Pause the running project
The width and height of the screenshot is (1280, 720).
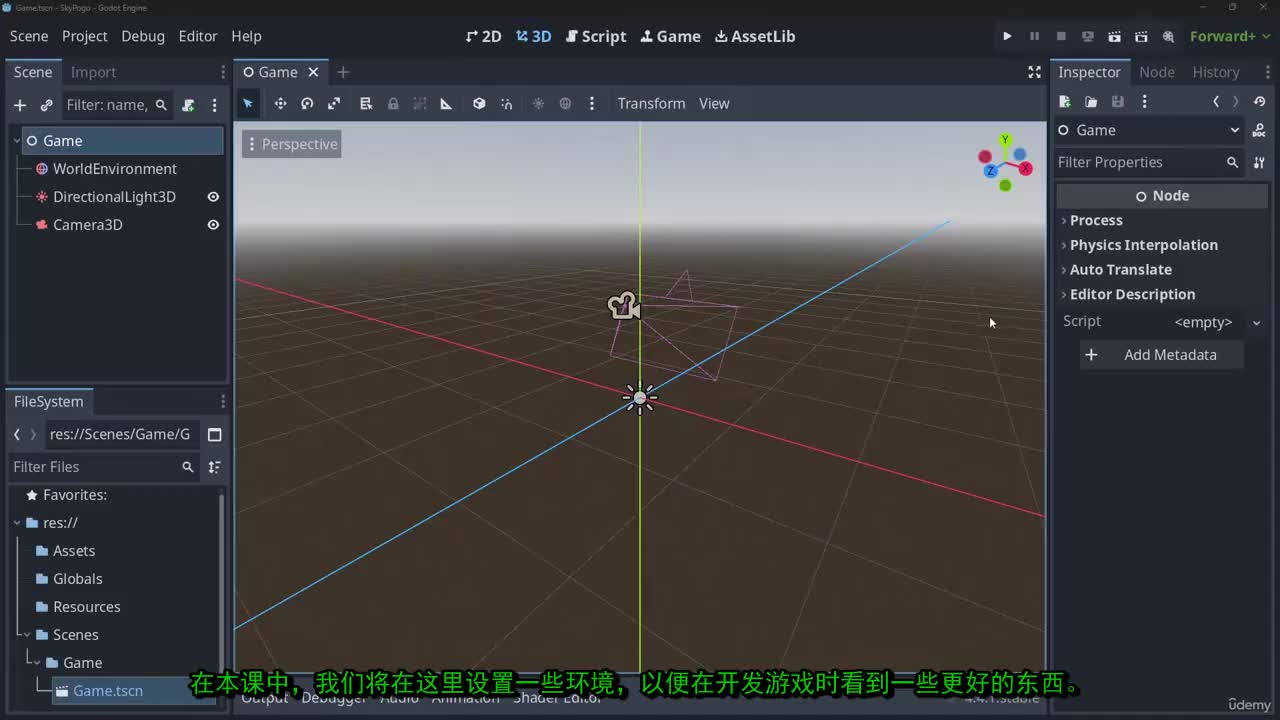point(1034,36)
